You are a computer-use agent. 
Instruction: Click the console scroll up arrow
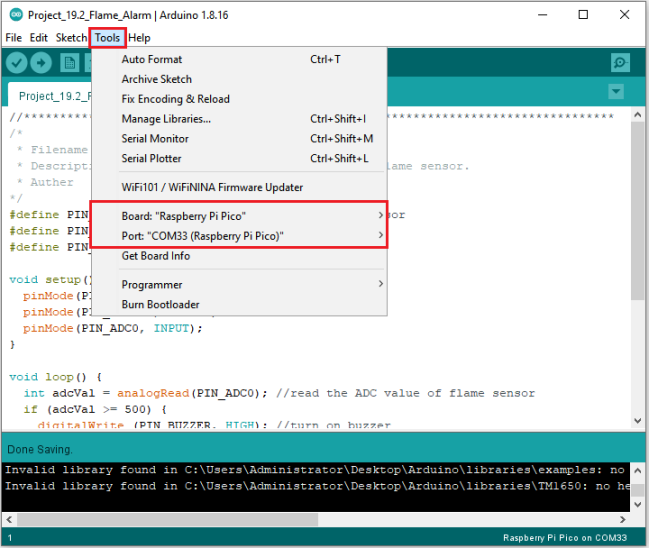click(638, 471)
